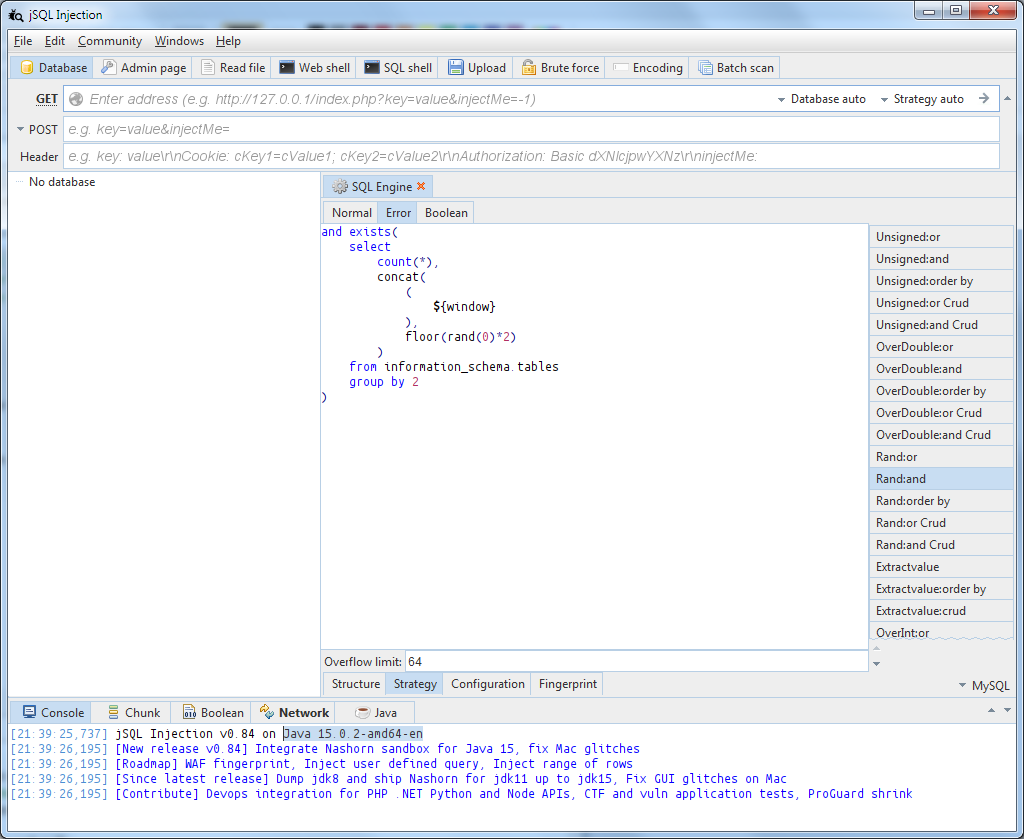Click the Chunk tab icon

pyautogui.click(x=114, y=712)
